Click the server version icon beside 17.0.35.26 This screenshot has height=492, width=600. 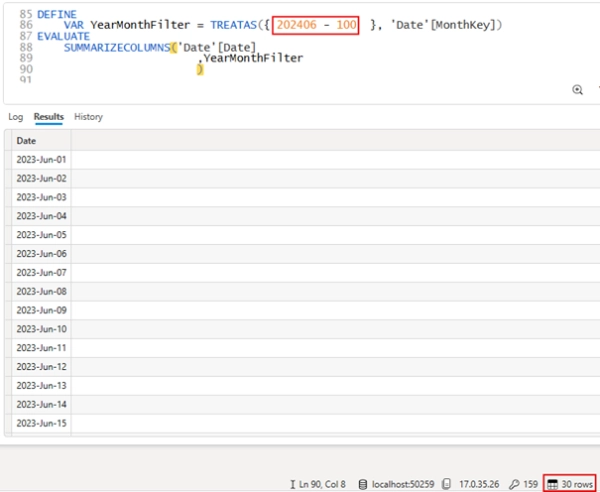pos(448,484)
